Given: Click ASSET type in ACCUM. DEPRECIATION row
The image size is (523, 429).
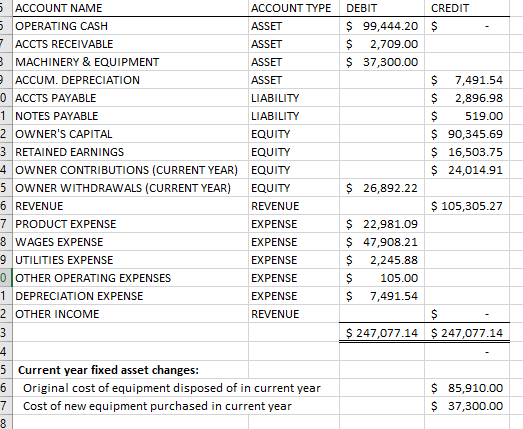Looking at the screenshot, I should click(x=294, y=80).
